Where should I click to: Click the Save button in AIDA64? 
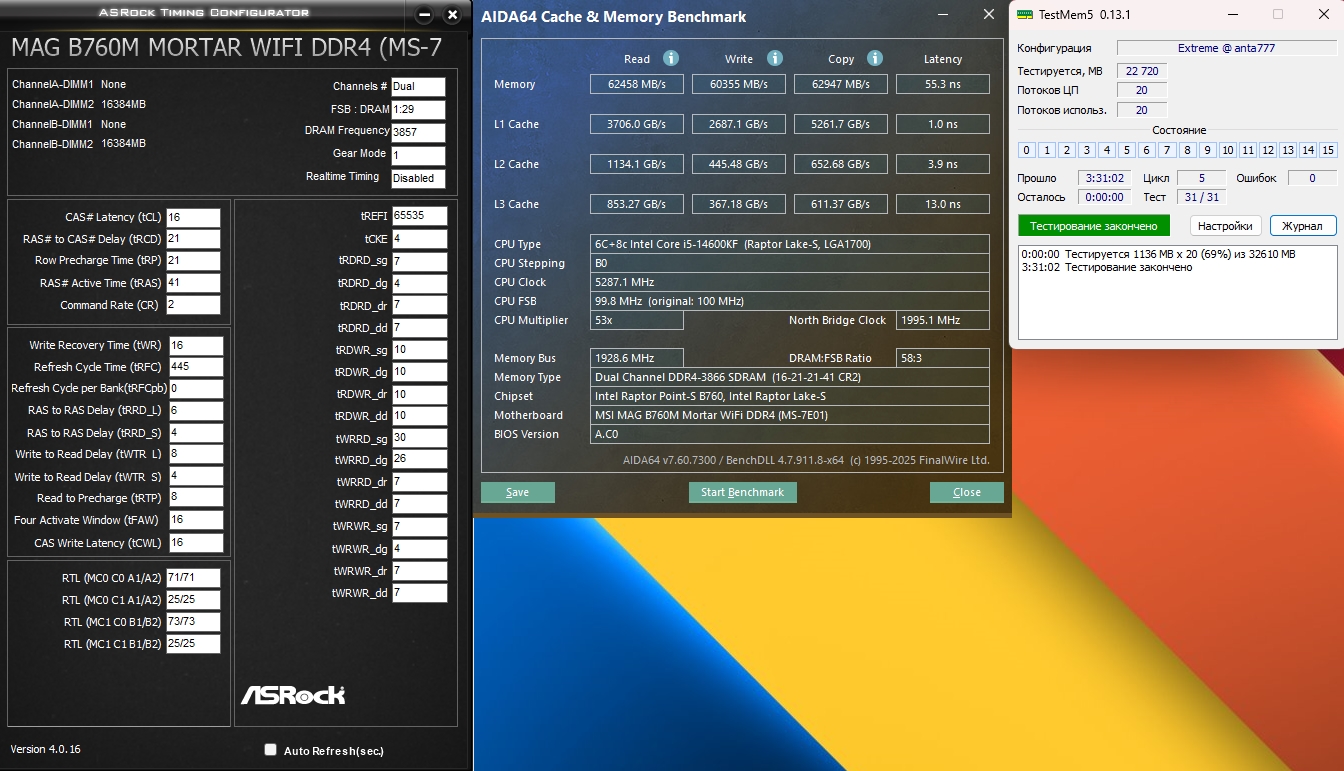tap(518, 492)
